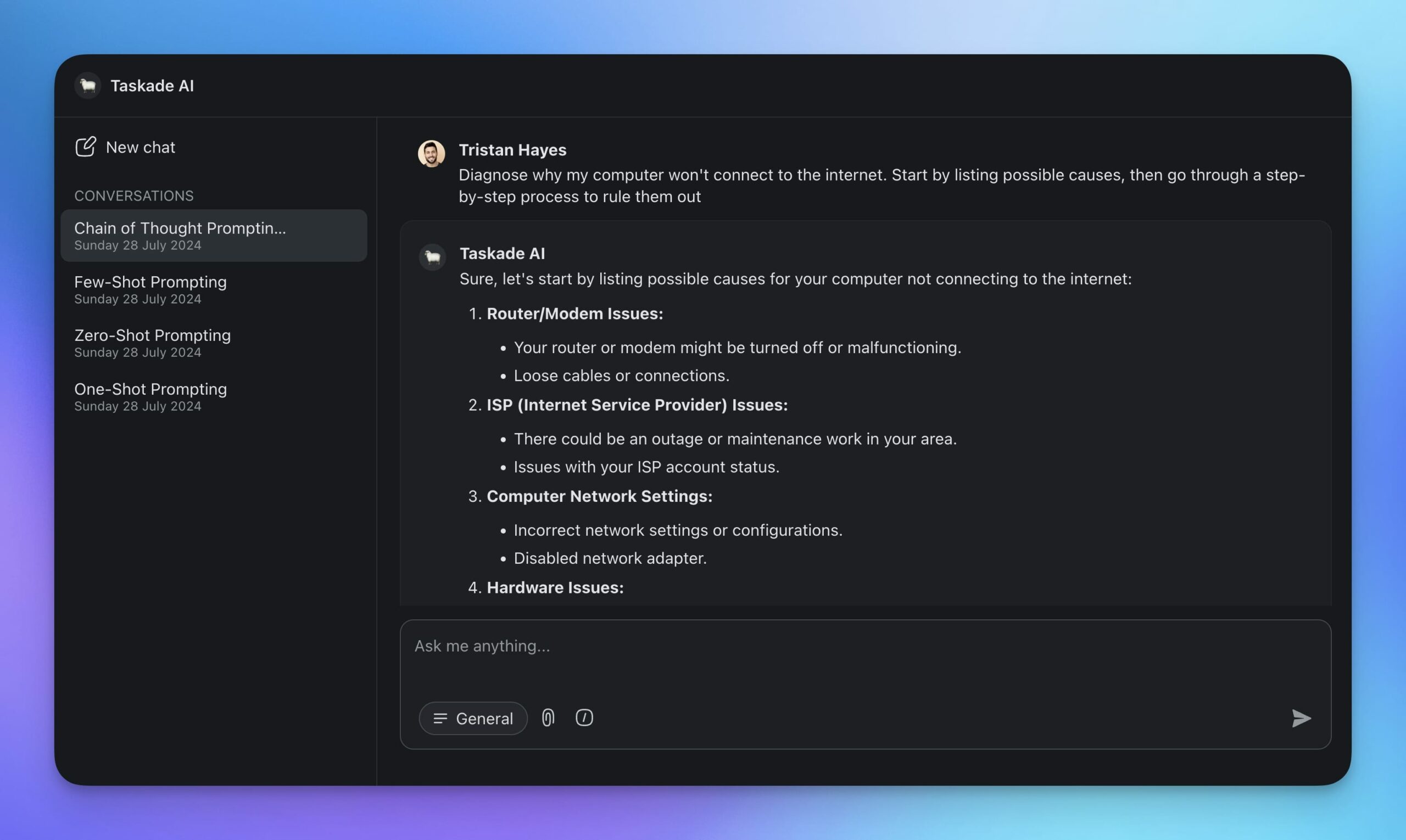The image size is (1406, 840).
Task: Open slash commands icon in input bar
Action: pyautogui.click(x=584, y=718)
